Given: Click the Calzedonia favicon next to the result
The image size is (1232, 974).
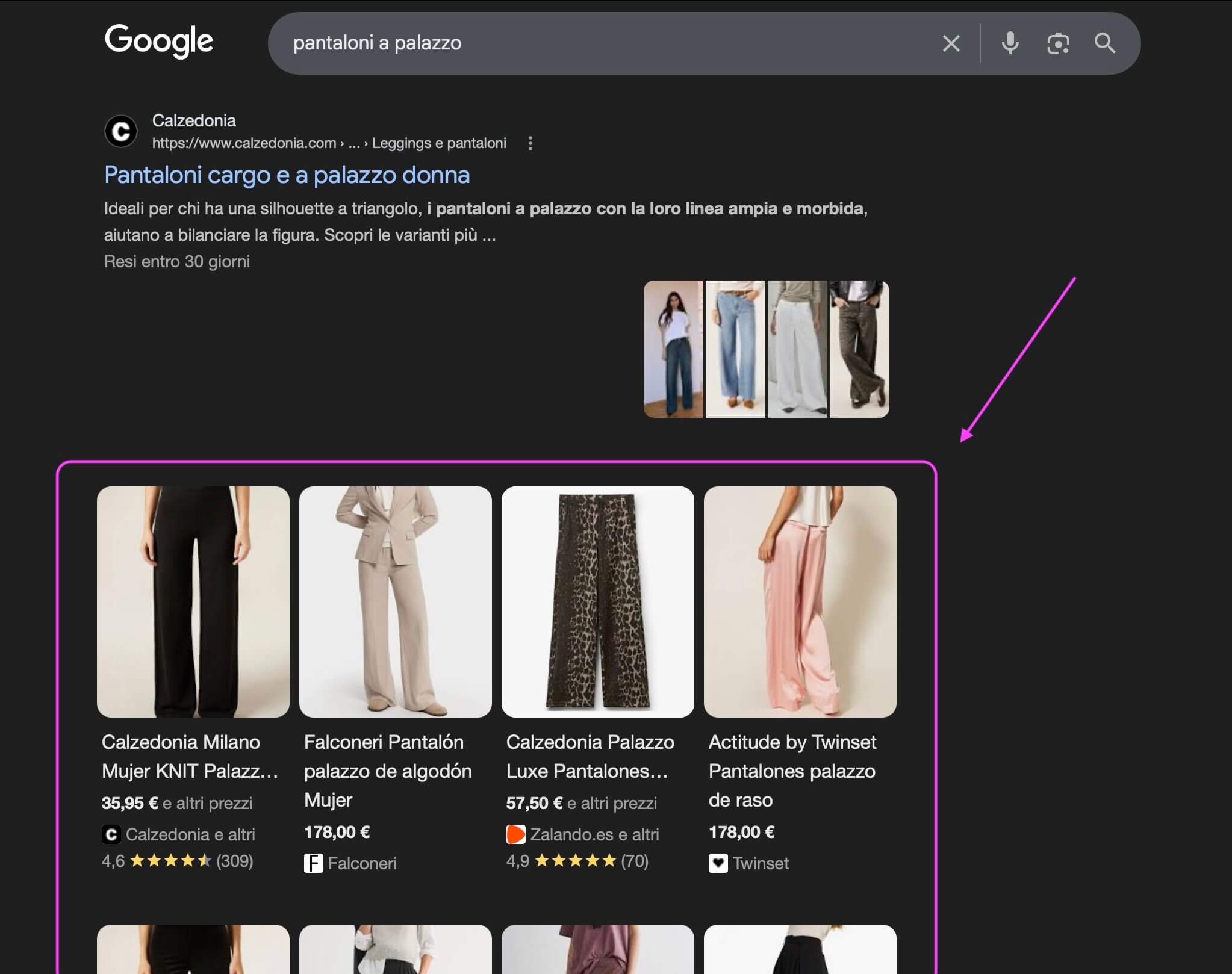Looking at the screenshot, I should 121,131.
